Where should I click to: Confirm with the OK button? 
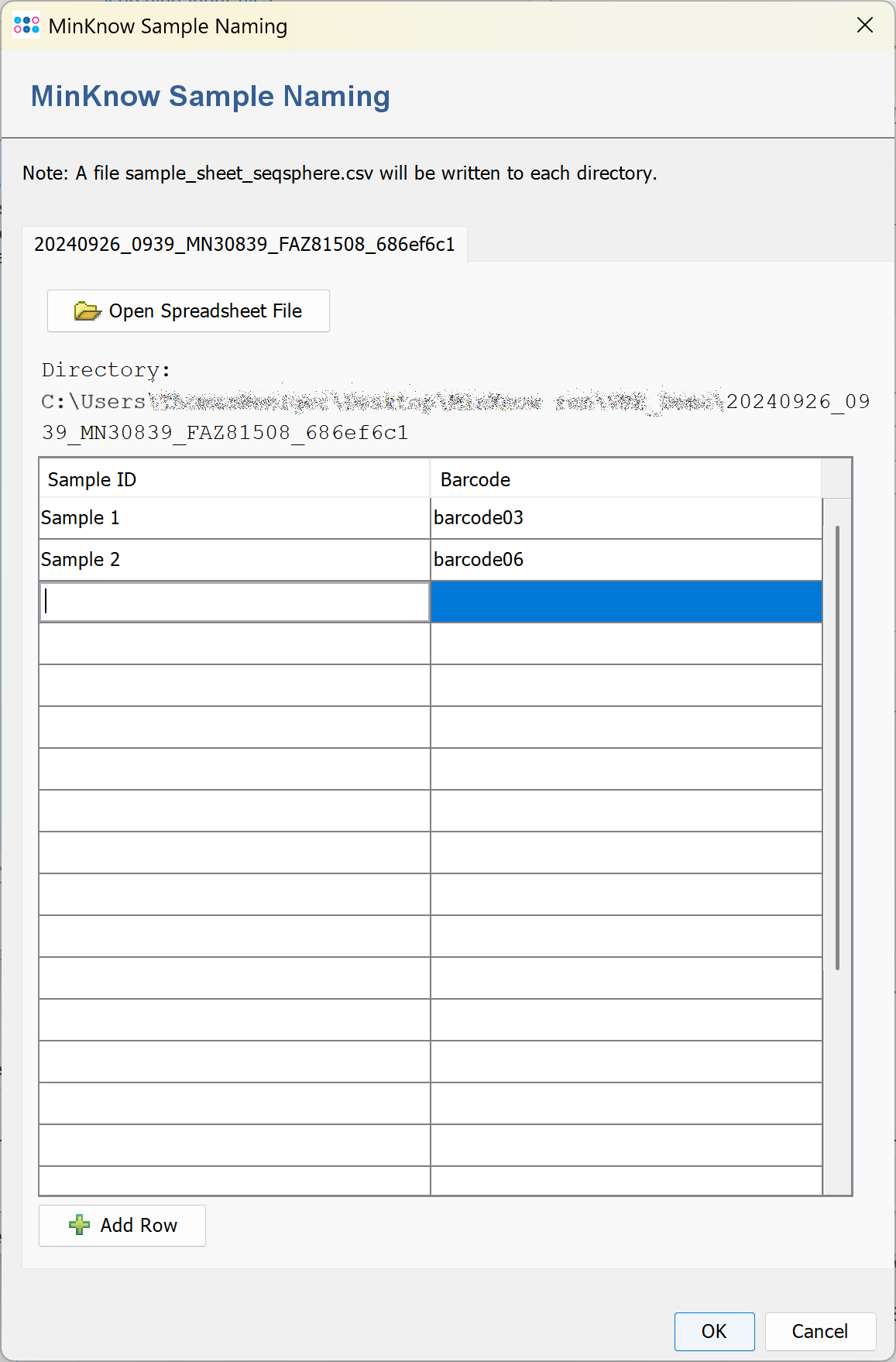713,1331
